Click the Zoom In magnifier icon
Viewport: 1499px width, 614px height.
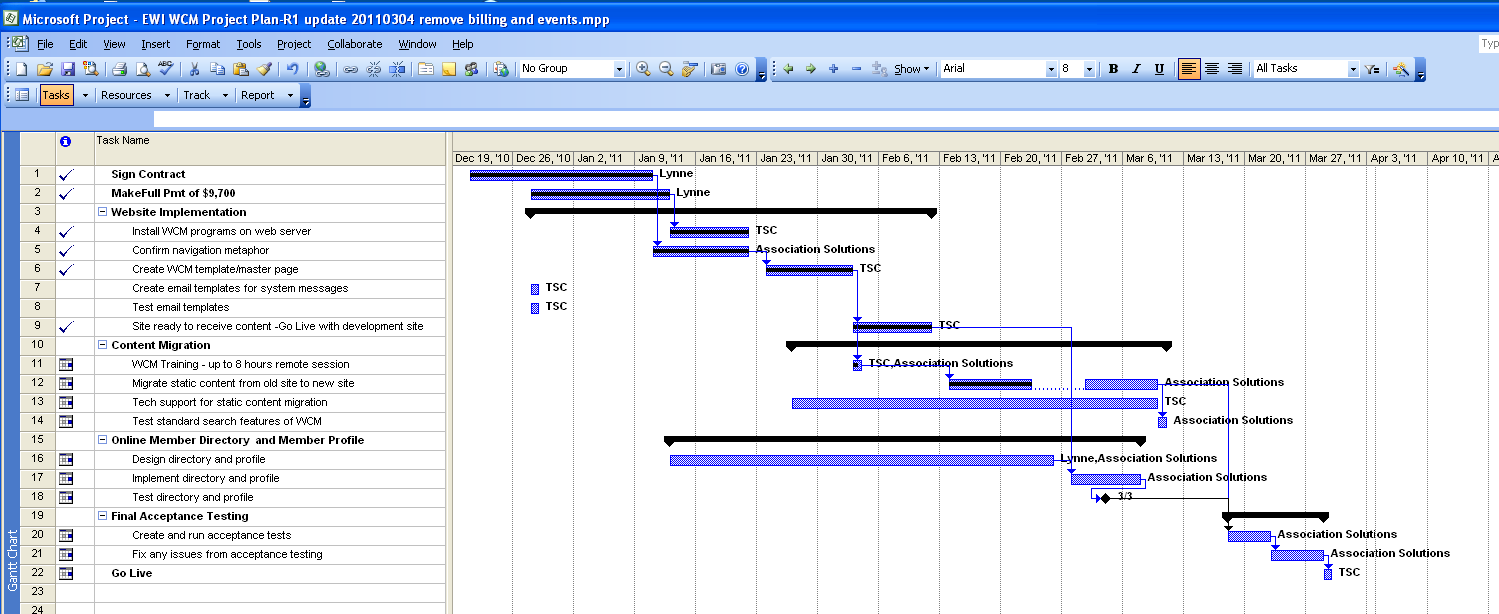pyautogui.click(x=643, y=69)
